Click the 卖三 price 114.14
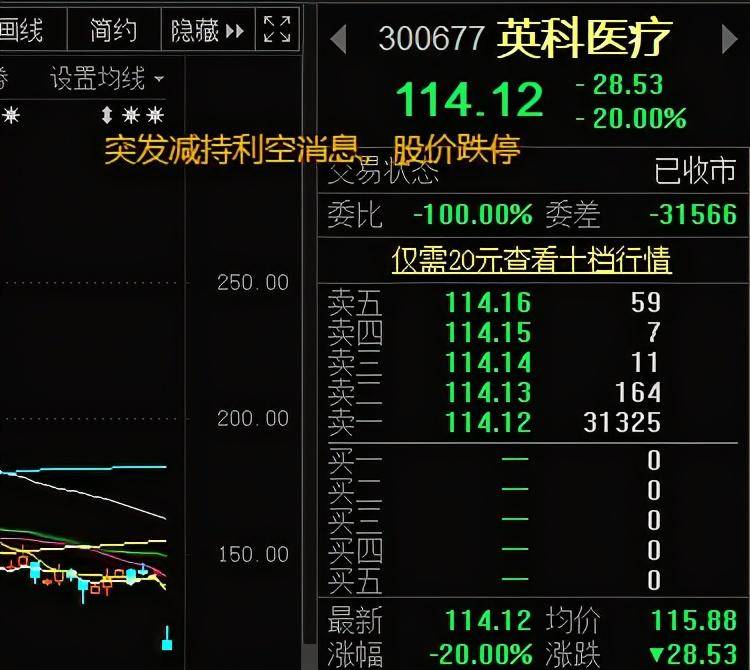750x670 pixels. click(488, 362)
